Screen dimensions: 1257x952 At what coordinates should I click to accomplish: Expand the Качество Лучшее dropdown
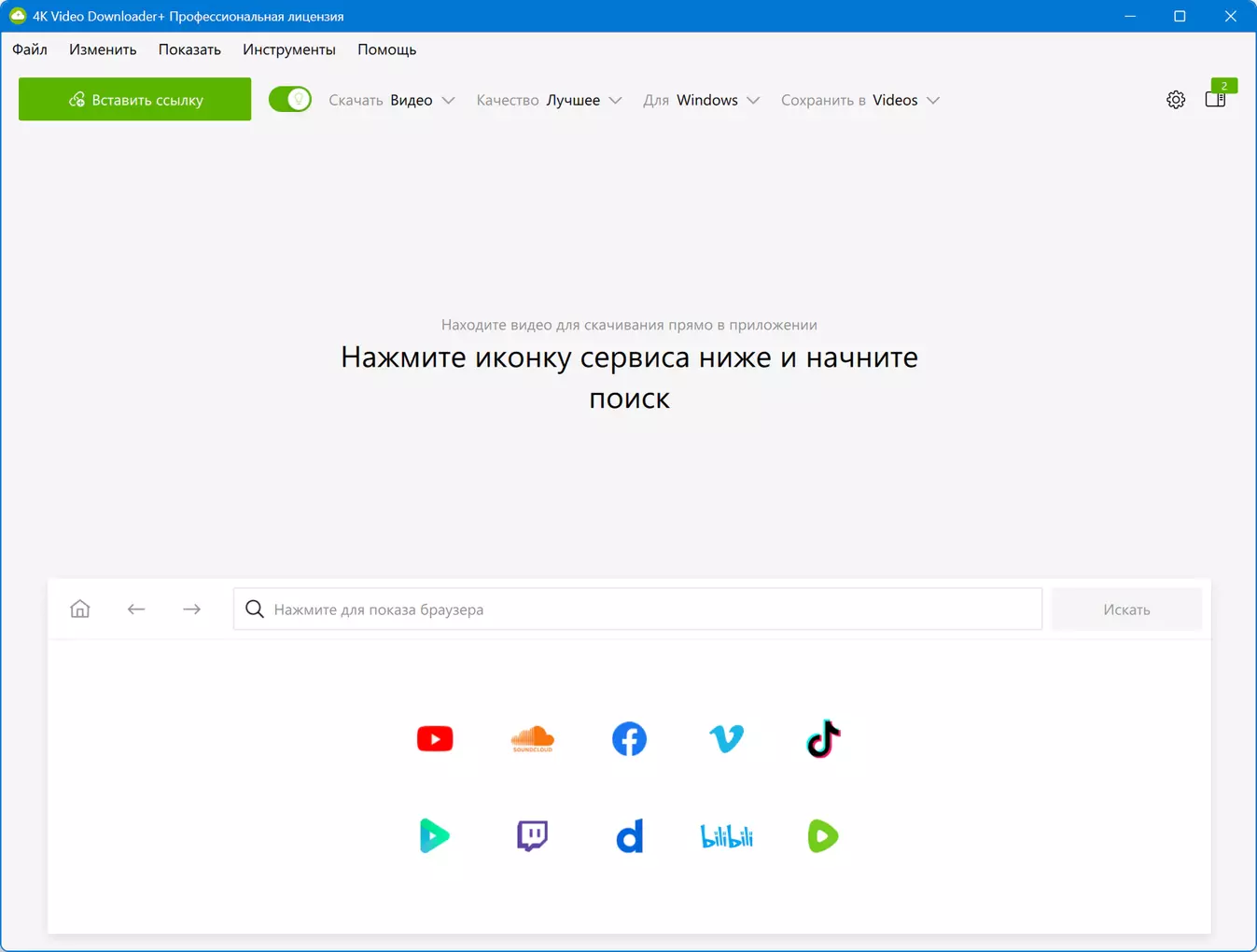pyautogui.click(x=549, y=100)
